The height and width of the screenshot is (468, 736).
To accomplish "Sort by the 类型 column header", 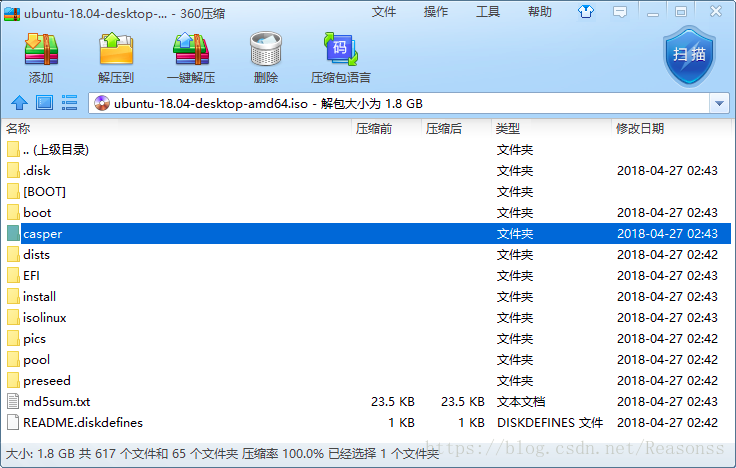I will tap(552, 129).
